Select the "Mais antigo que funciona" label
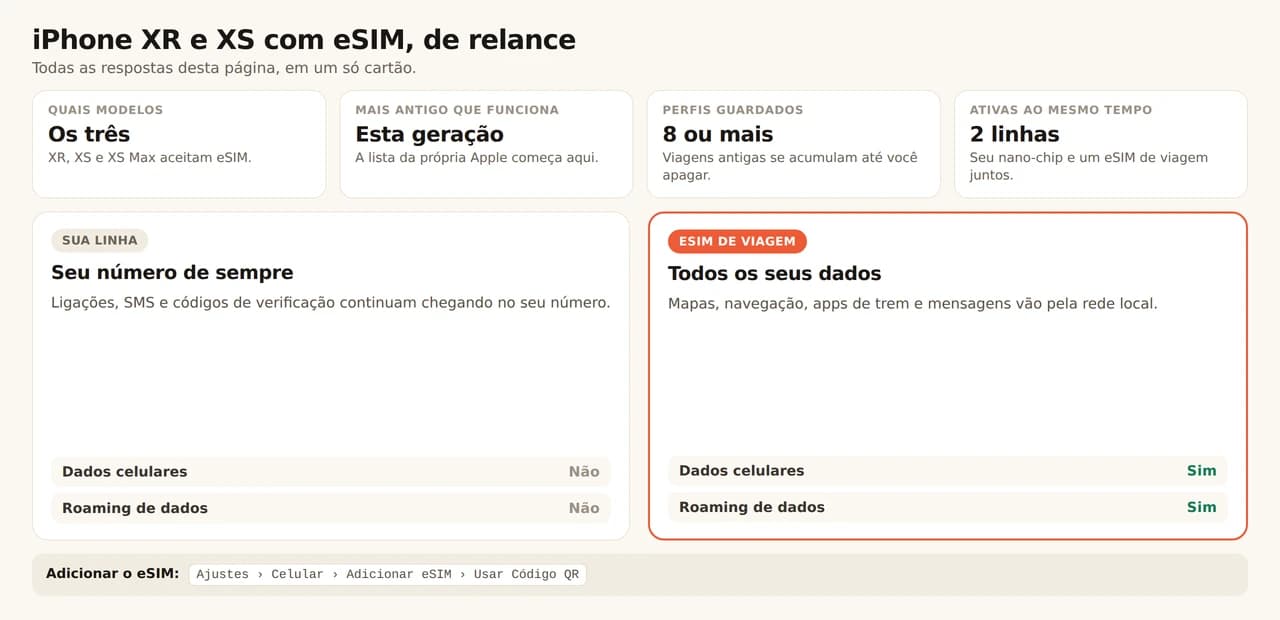This screenshot has width=1280, height=620. click(457, 110)
